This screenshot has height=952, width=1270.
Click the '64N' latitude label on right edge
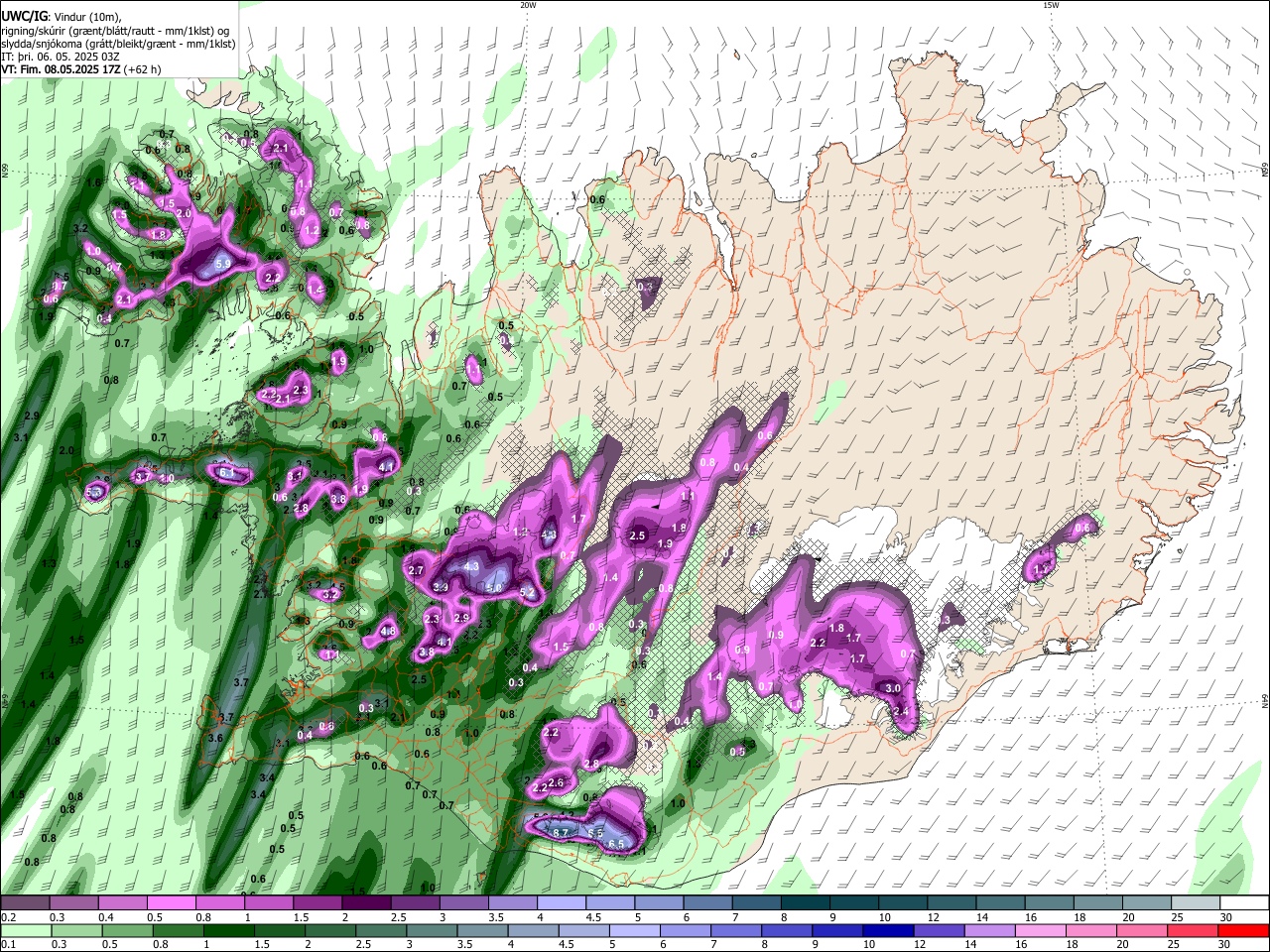[x=1265, y=701]
